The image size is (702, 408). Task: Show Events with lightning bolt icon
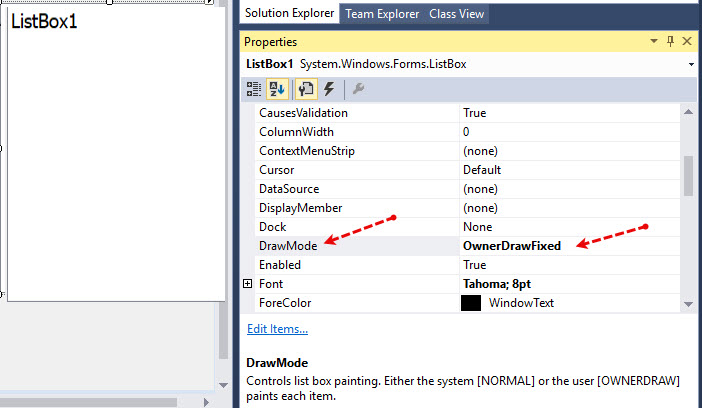tap(328, 89)
